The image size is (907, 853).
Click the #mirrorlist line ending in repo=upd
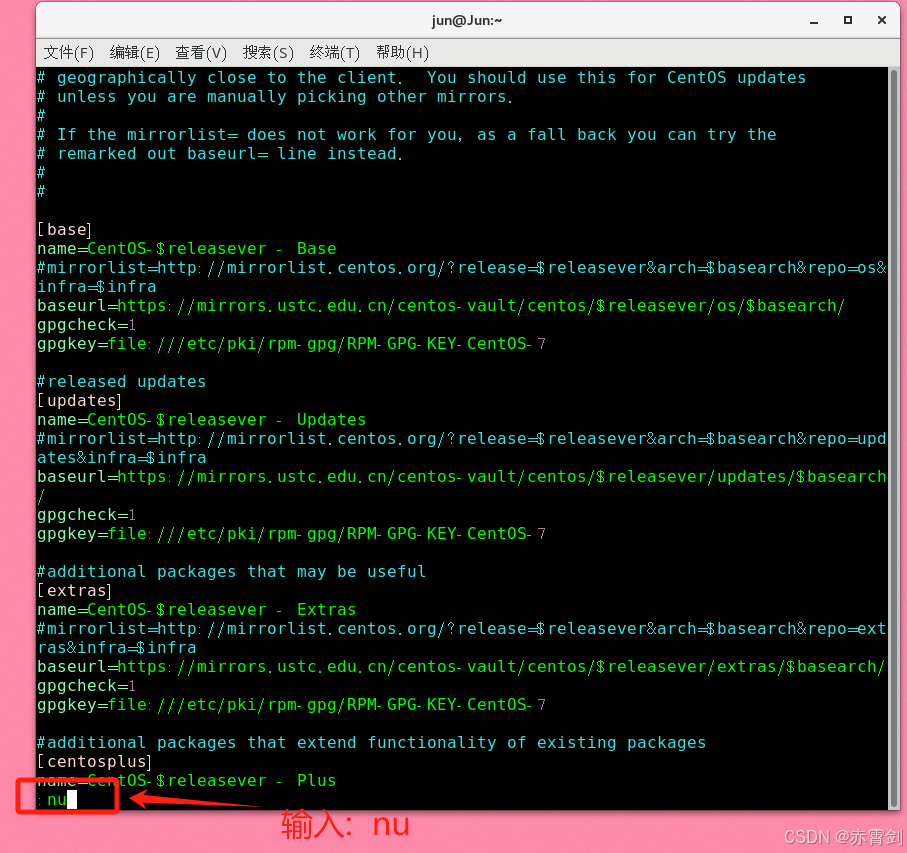(x=462, y=438)
